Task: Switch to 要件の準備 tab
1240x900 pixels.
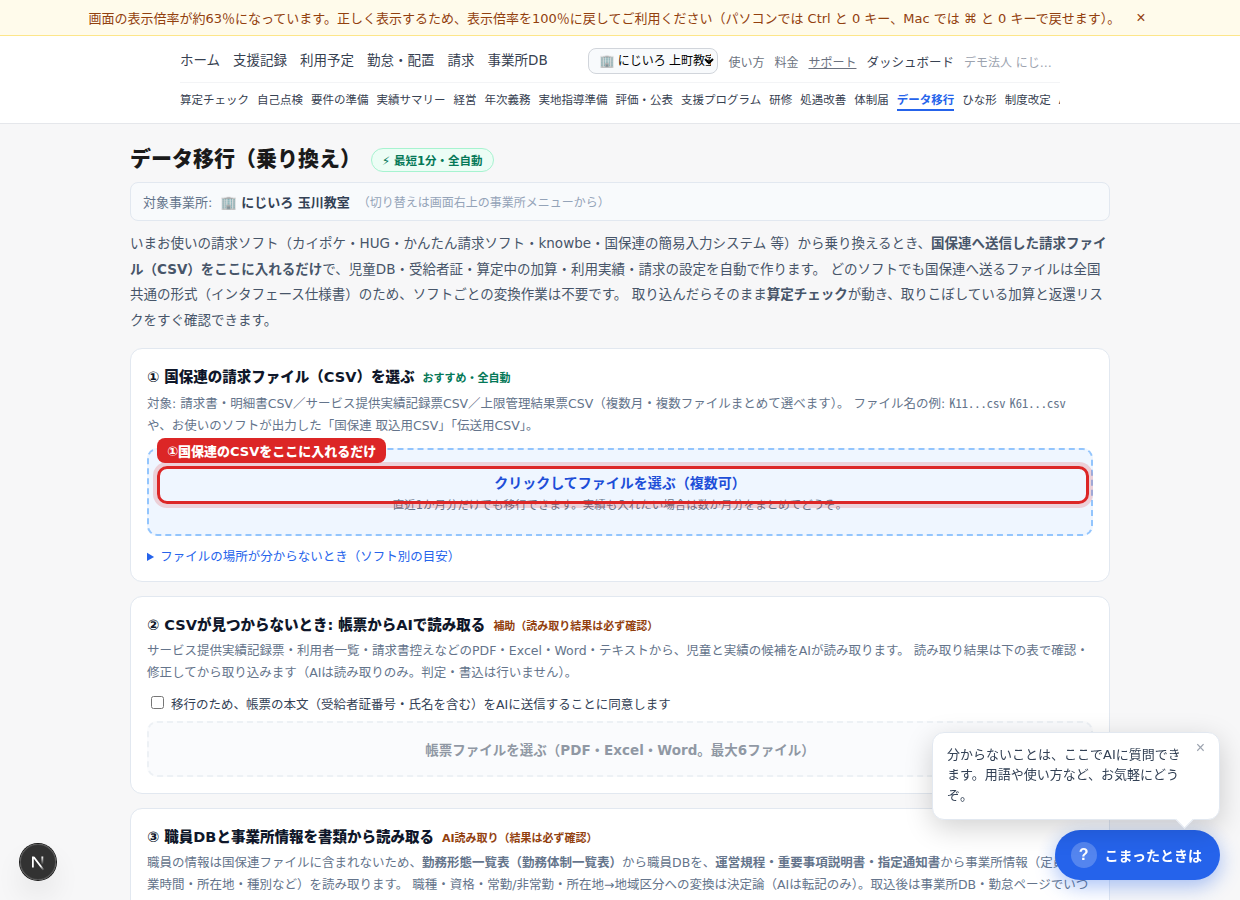Action: pos(340,100)
